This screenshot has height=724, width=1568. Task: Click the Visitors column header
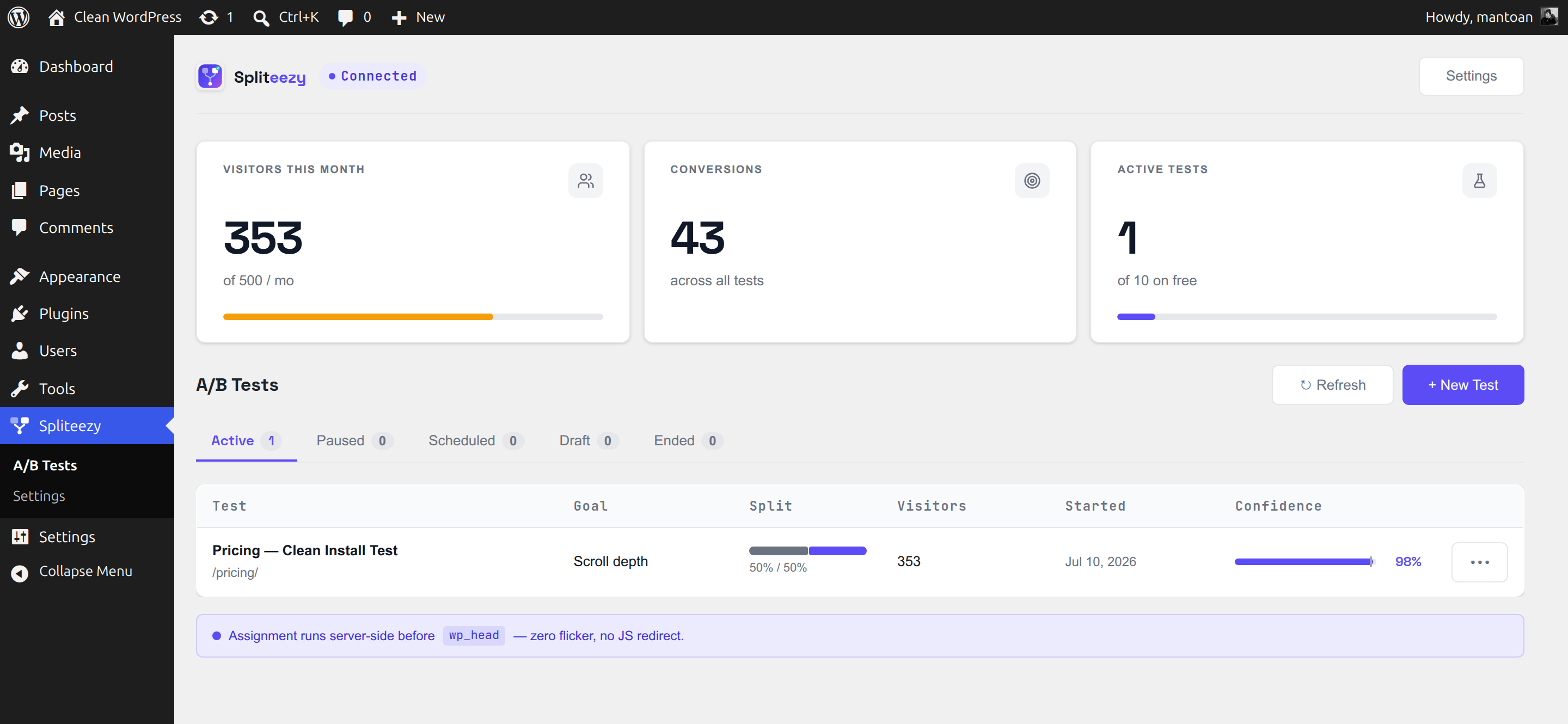[x=932, y=506]
